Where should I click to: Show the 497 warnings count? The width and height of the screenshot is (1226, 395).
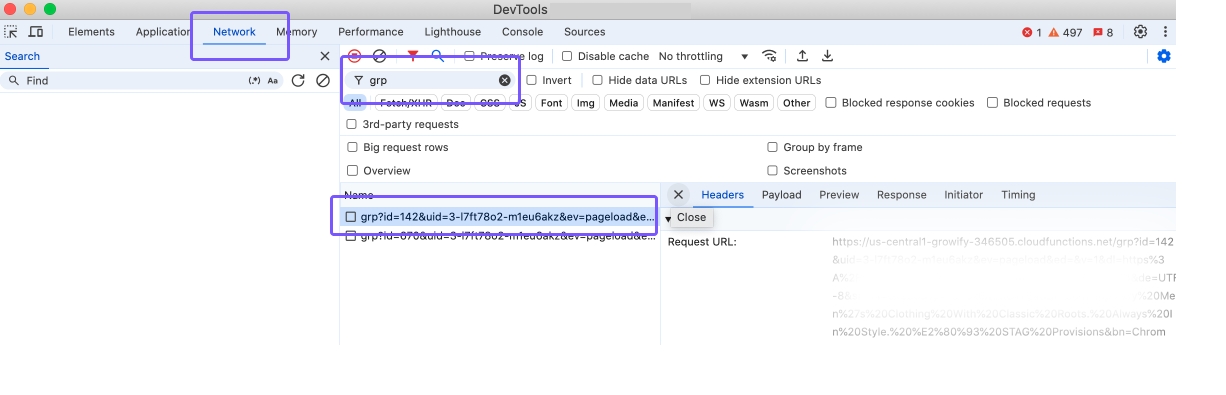[x=1065, y=32]
